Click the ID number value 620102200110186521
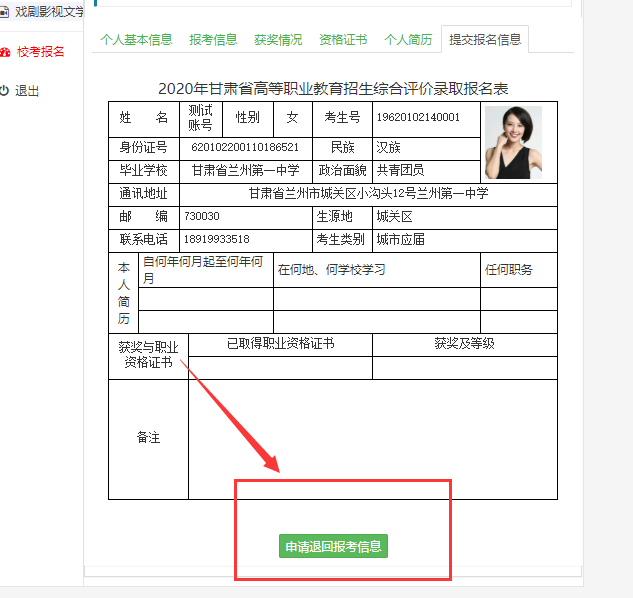 coord(245,148)
